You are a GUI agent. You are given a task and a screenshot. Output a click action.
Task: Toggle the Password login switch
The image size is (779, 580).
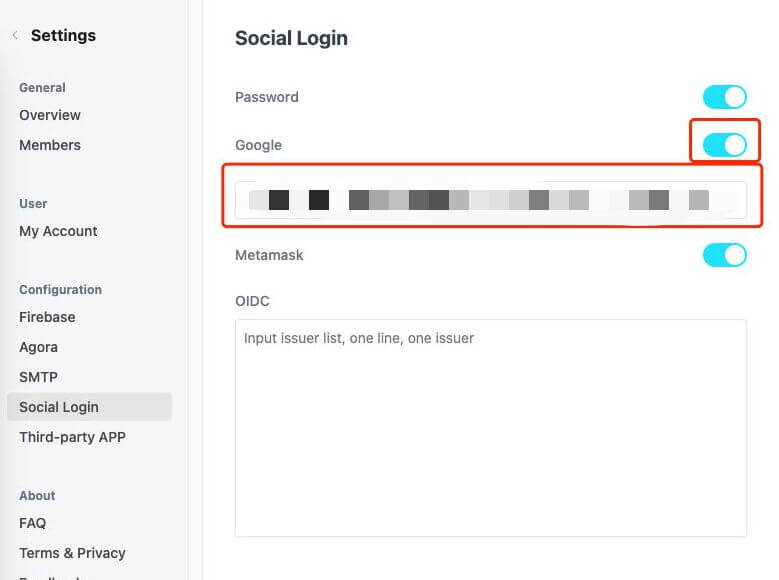pos(724,97)
